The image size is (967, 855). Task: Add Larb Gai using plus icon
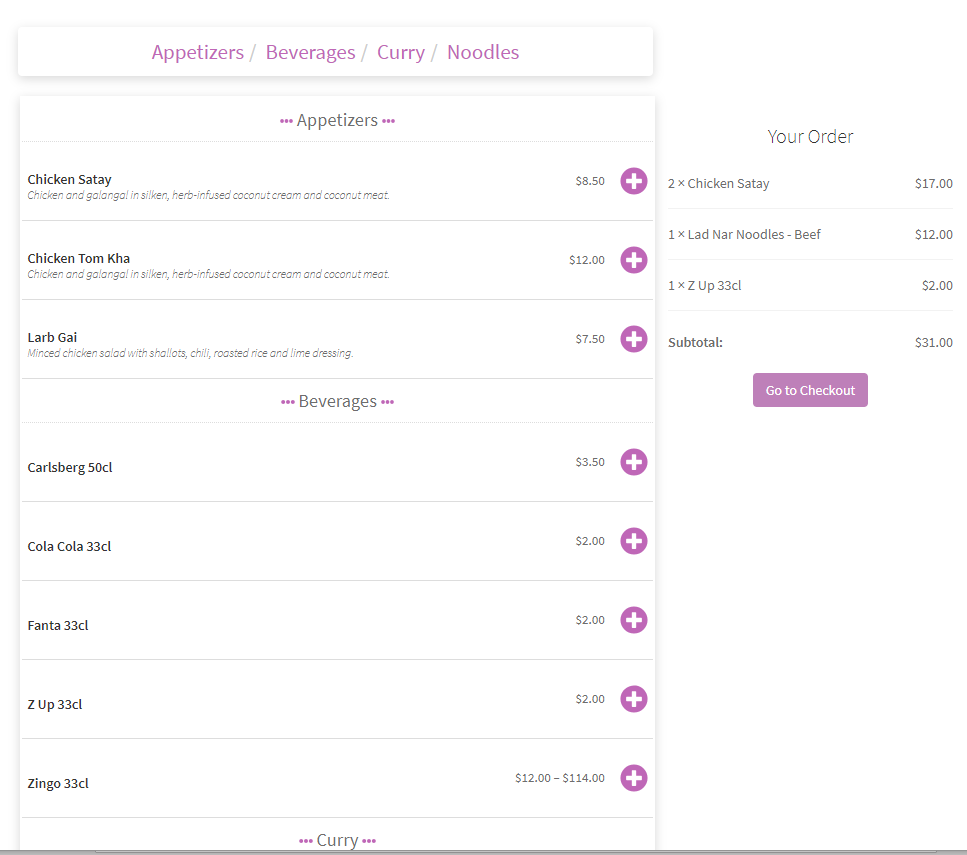pos(633,339)
